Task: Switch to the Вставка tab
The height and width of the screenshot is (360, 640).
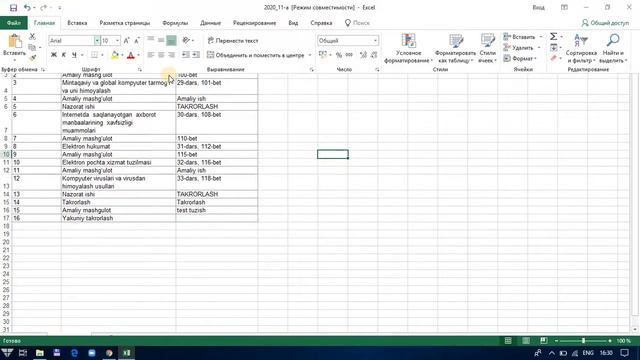Action: pos(77,23)
